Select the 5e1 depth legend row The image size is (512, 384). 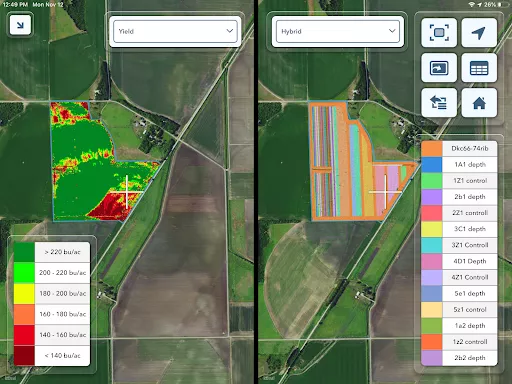click(459, 293)
